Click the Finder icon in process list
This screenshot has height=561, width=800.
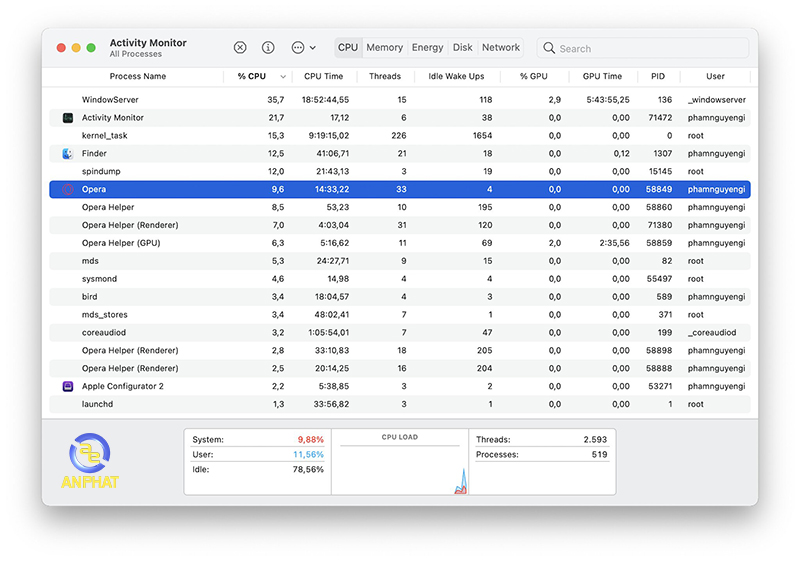click(x=67, y=154)
